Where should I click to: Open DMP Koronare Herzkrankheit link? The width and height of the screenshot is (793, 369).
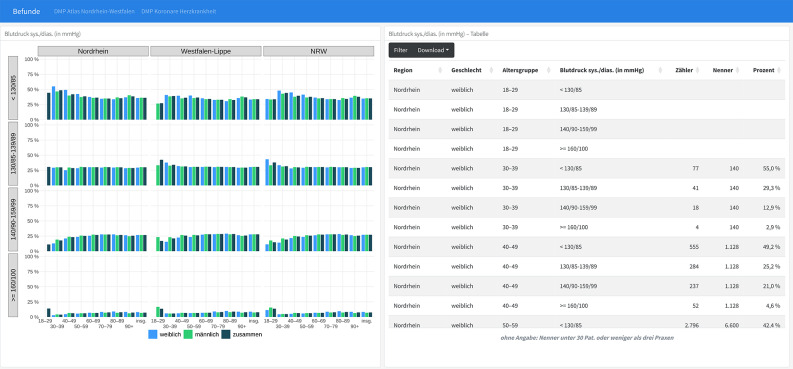(x=179, y=11)
